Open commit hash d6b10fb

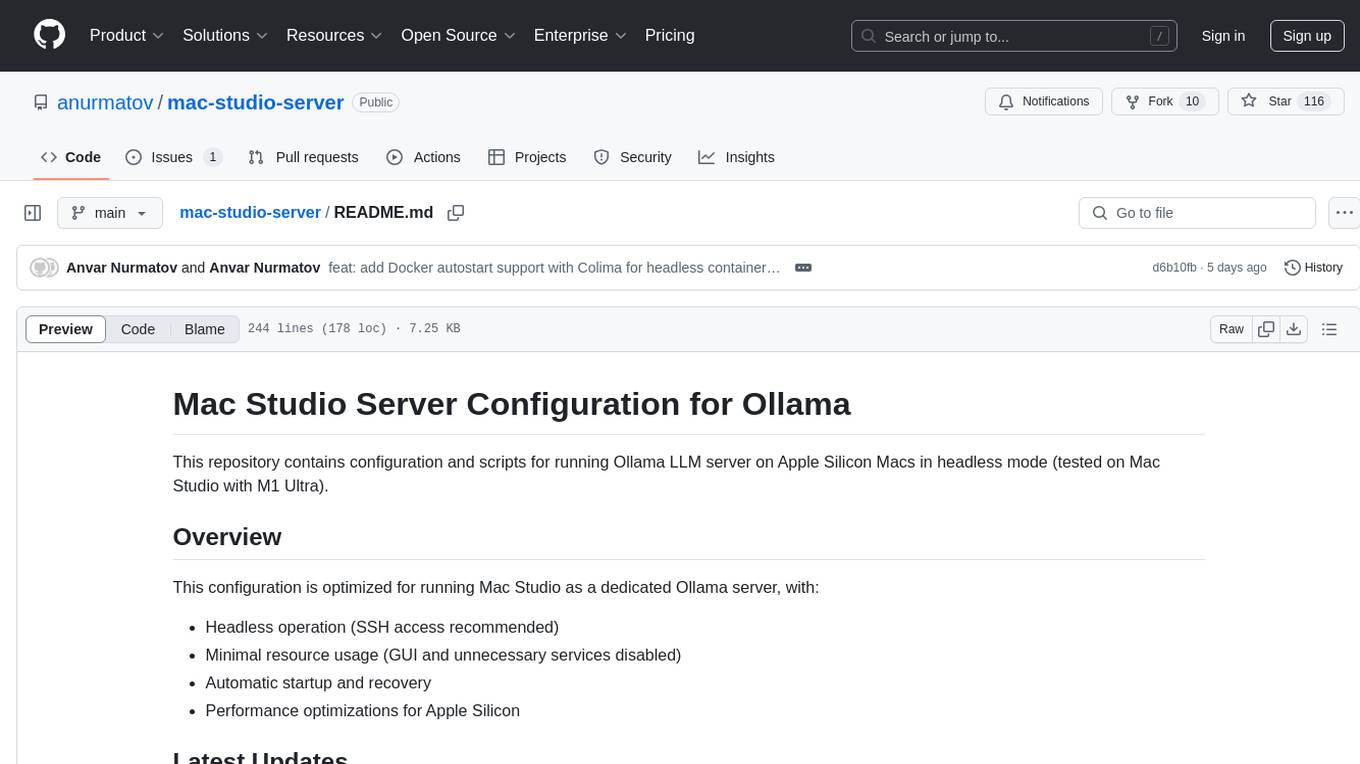click(x=1174, y=268)
